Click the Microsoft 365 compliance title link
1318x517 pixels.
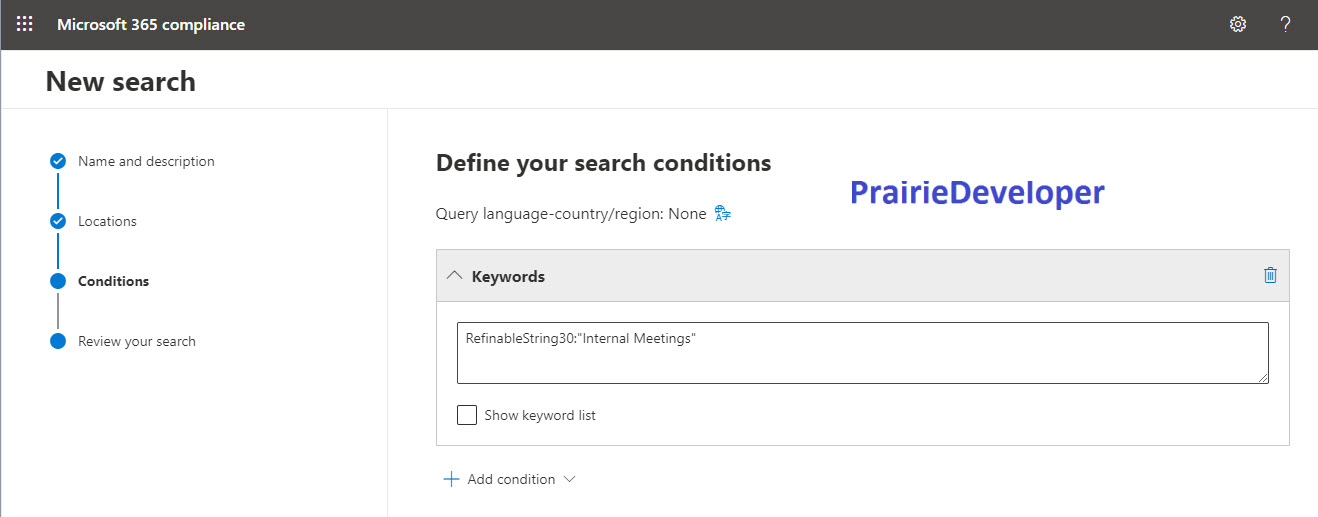tap(151, 24)
